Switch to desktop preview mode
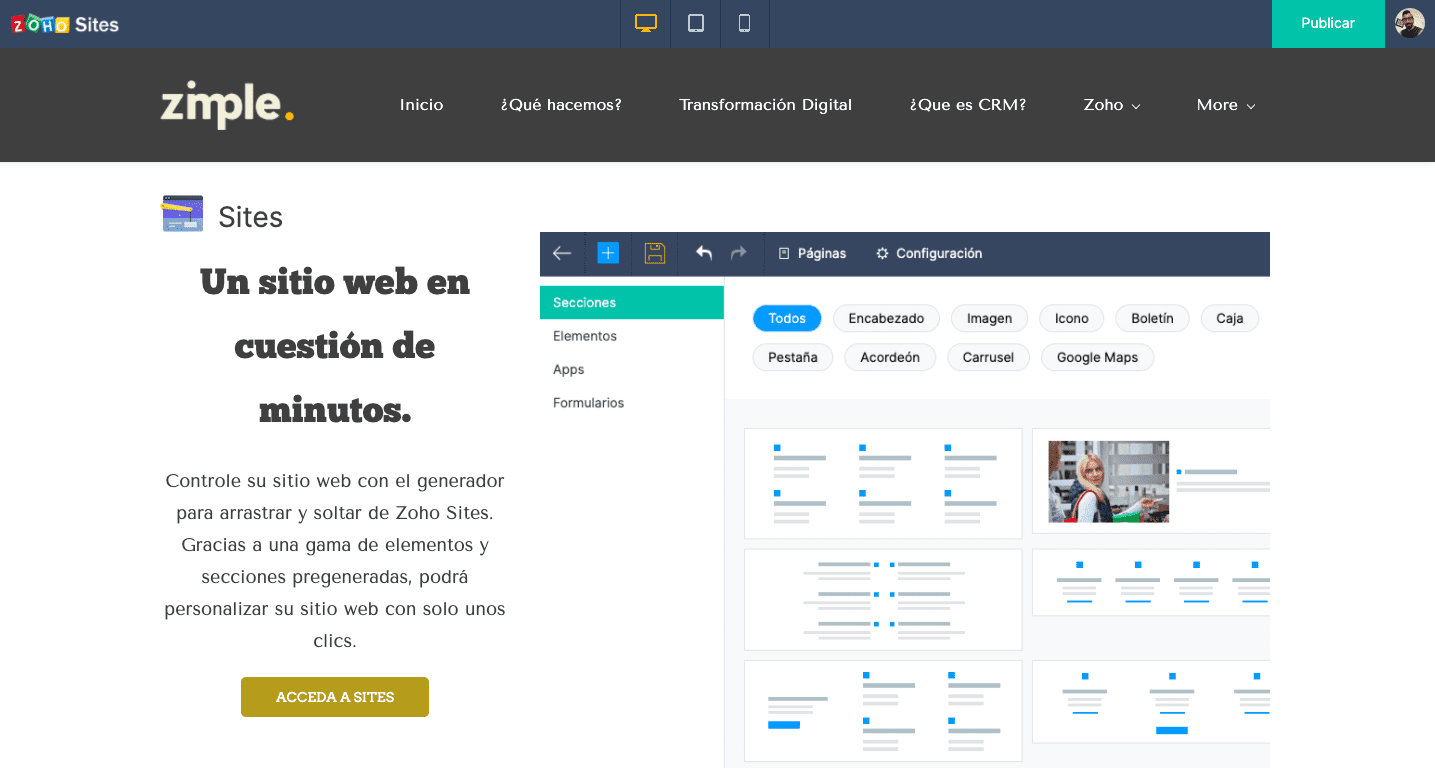Image resolution: width=1435 pixels, height=768 pixels. 646,24
